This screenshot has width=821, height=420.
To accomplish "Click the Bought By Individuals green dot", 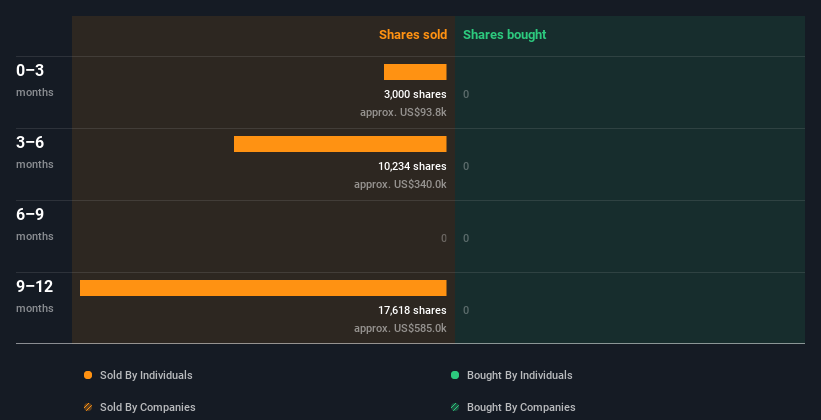I will click(455, 375).
